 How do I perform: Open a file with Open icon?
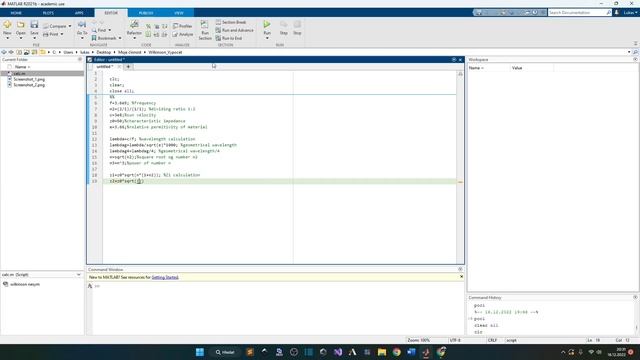point(21,25)
